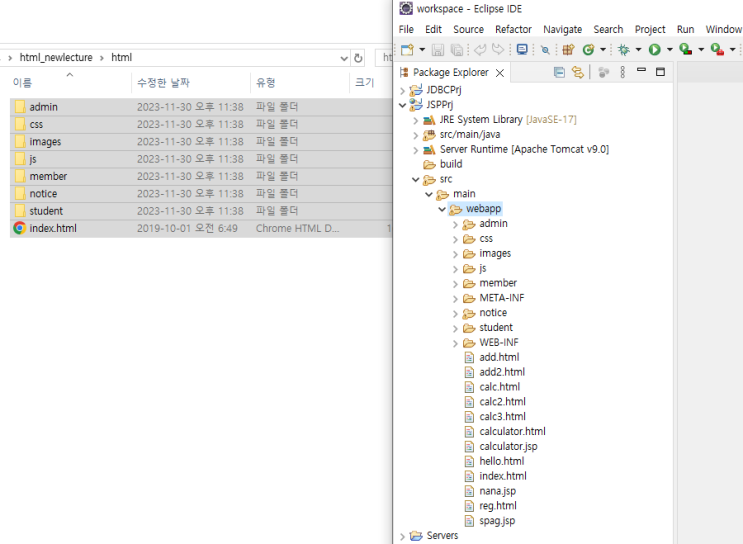Click the reg.html file icon
The height and width of the screenshot is (544, 743).
[x=469, y=506]
